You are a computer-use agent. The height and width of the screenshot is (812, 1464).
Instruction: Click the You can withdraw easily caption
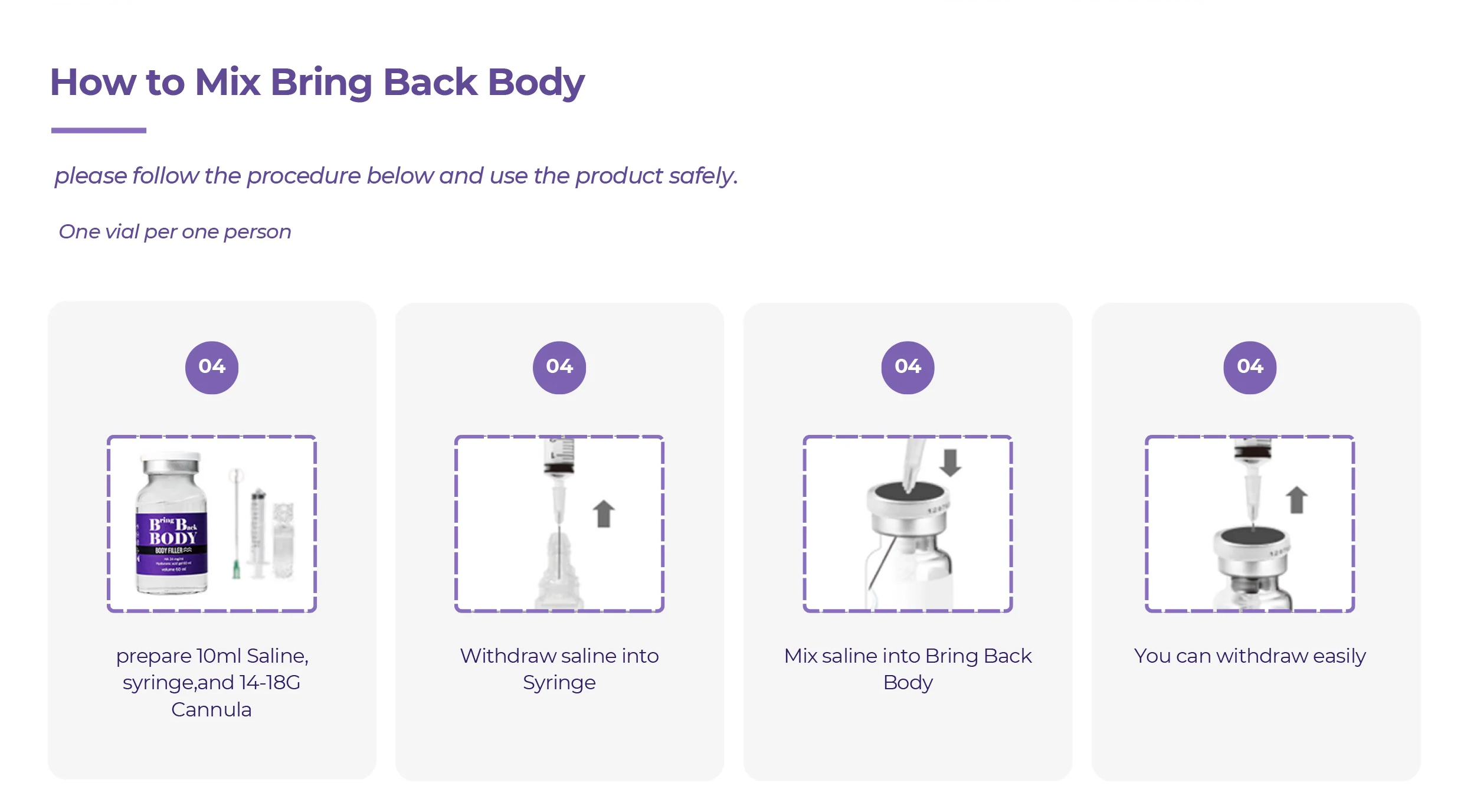pos(1250,656)
